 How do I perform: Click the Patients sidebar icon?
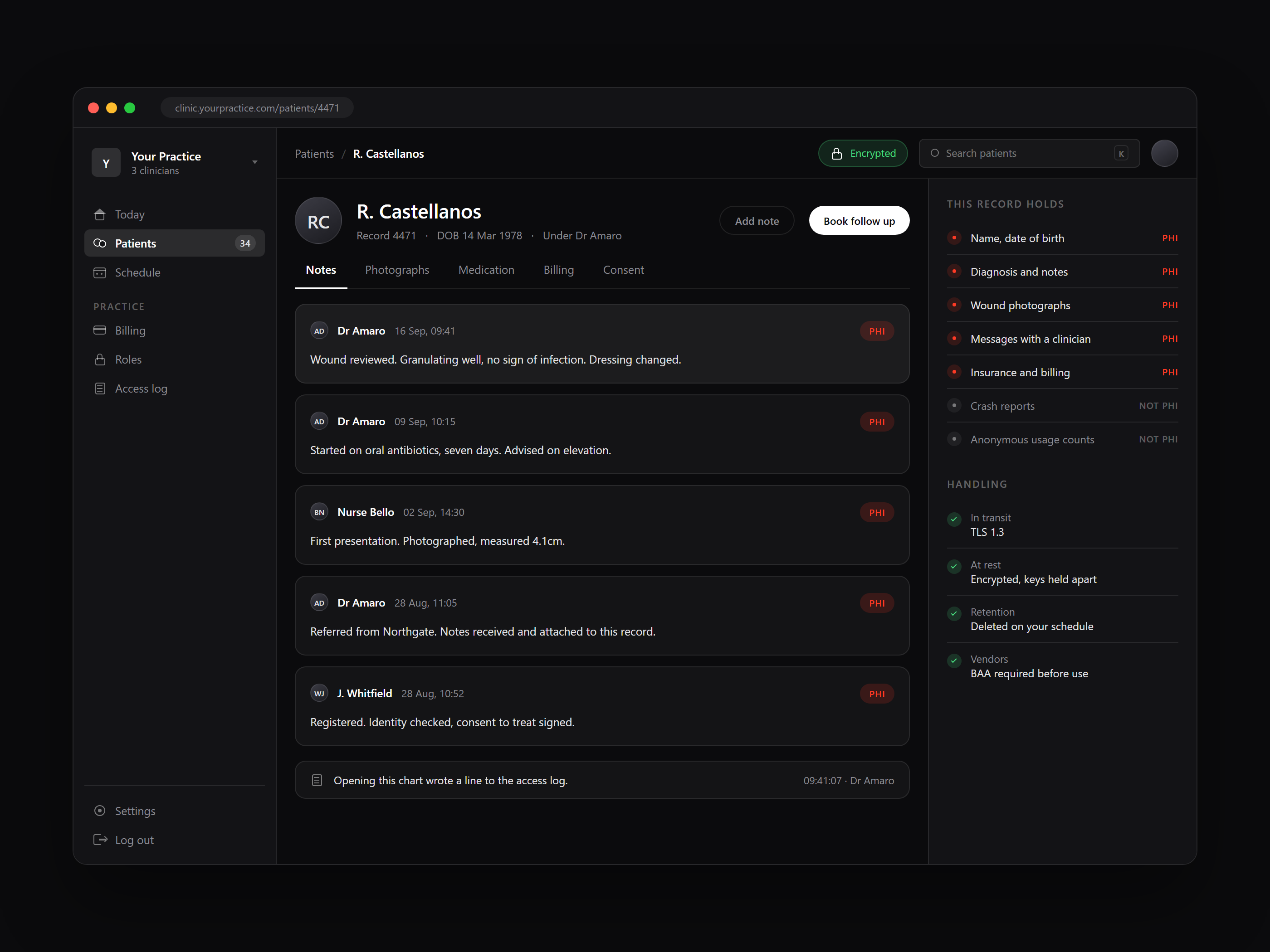(x=100, y=243)
